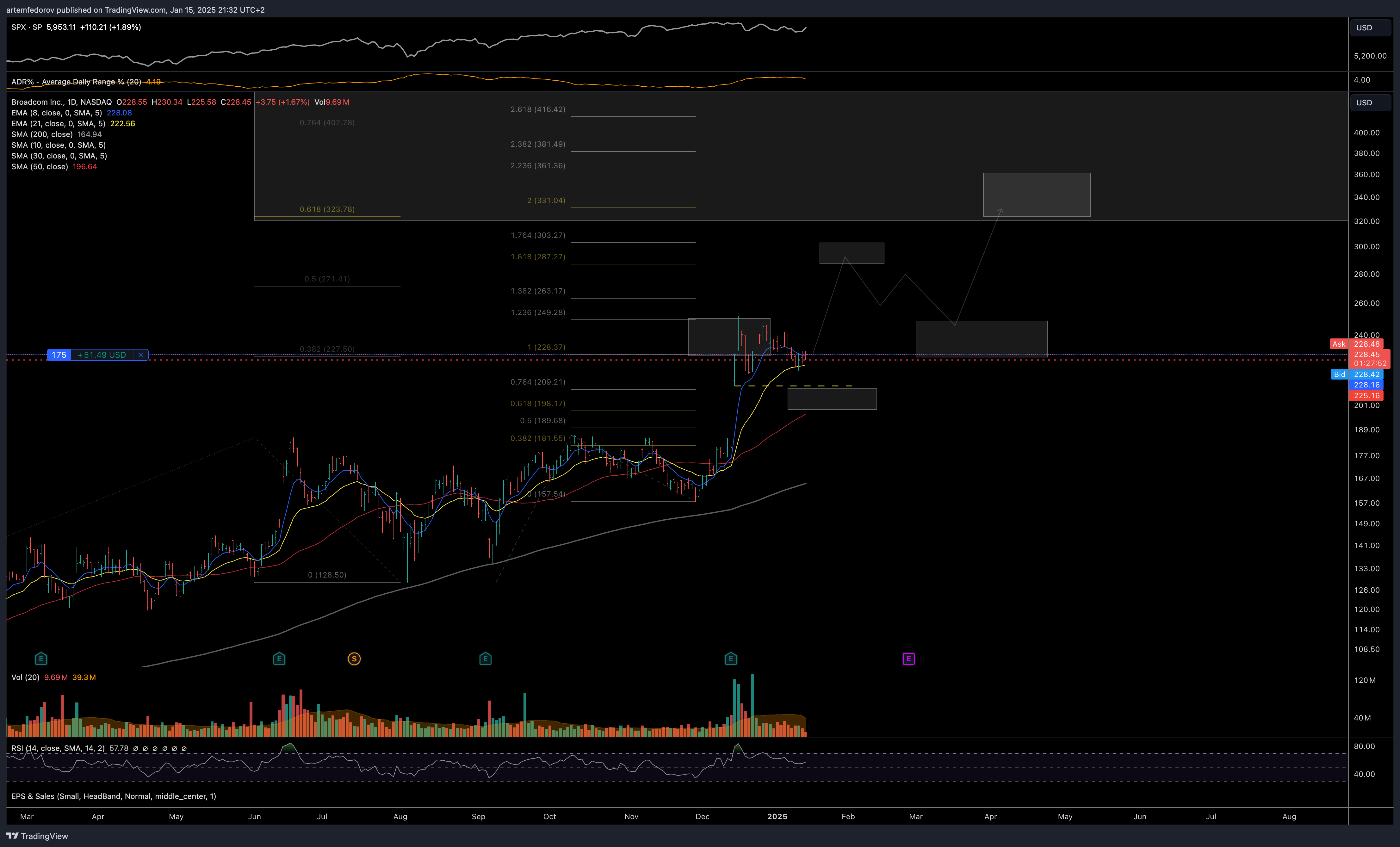The height and width of the screenshot is (847, 1400).
Task: Click the ADR% value 4.19
Action: click(x=153, y=82)
